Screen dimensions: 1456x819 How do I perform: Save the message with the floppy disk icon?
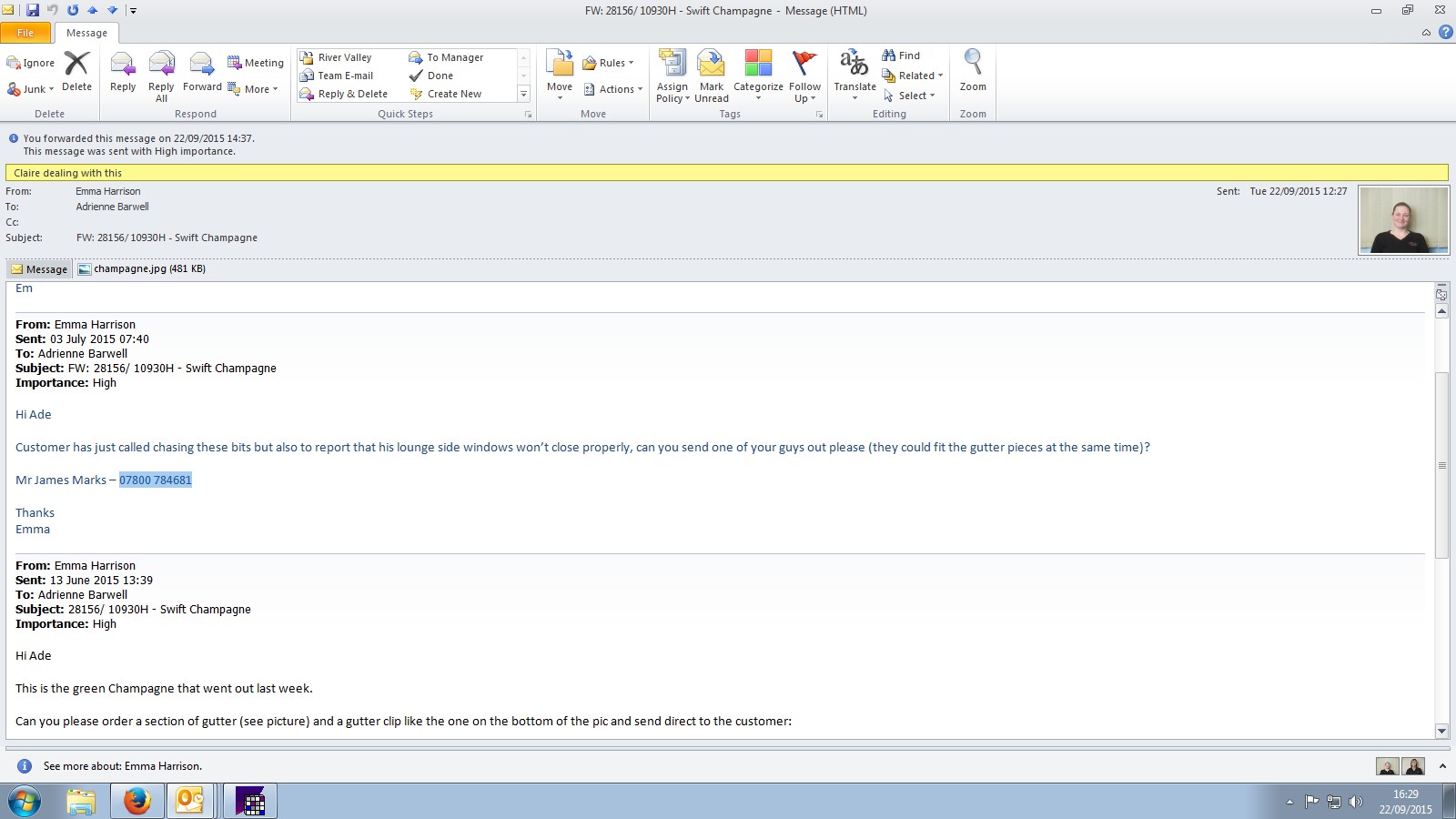(x=33, y=10)
